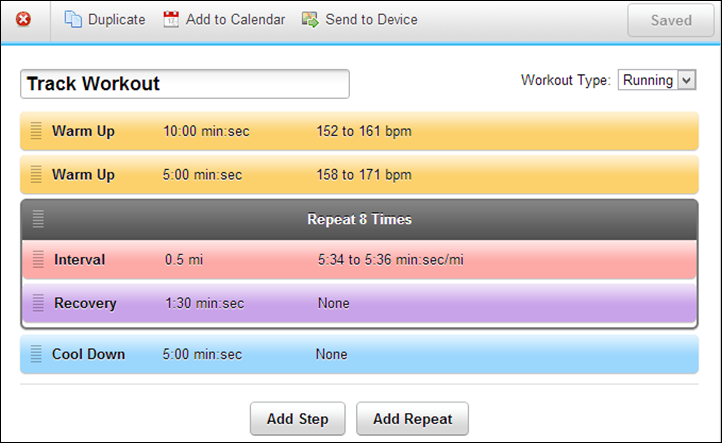
Task: Click the Recovery step drag handle
Action: (38, 303)
